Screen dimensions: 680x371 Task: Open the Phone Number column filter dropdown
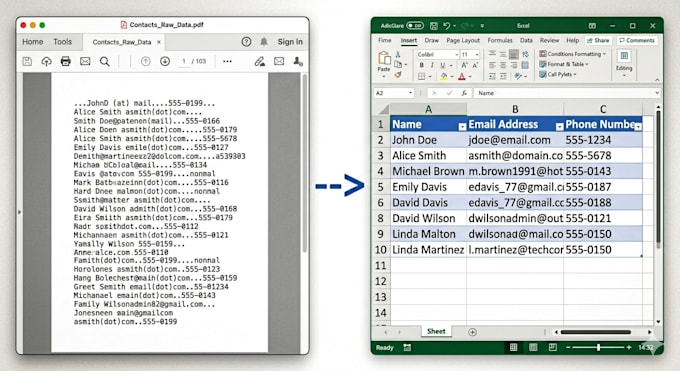[x=638, y=127]
